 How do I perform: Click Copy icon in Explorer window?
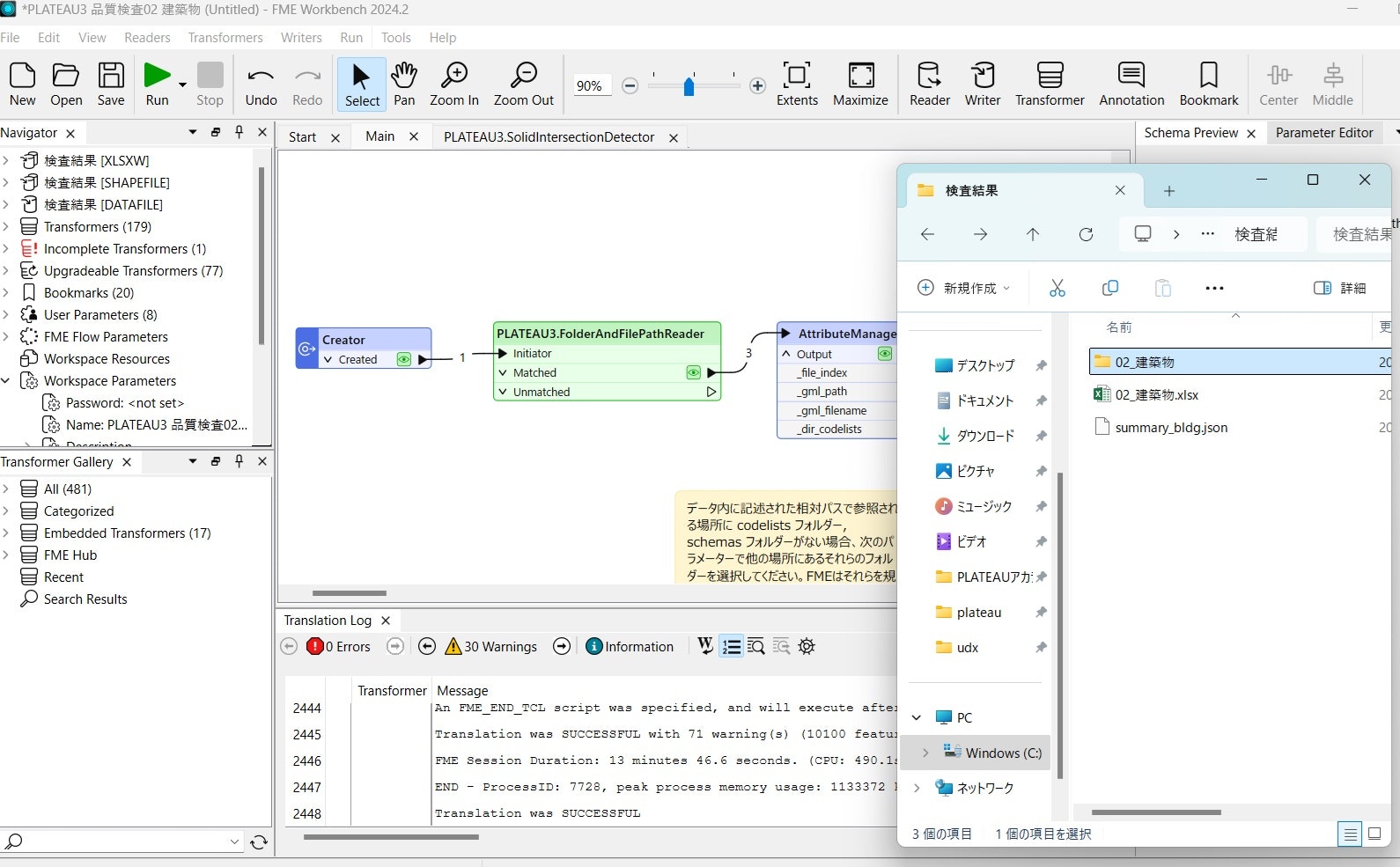(1110, 288)
